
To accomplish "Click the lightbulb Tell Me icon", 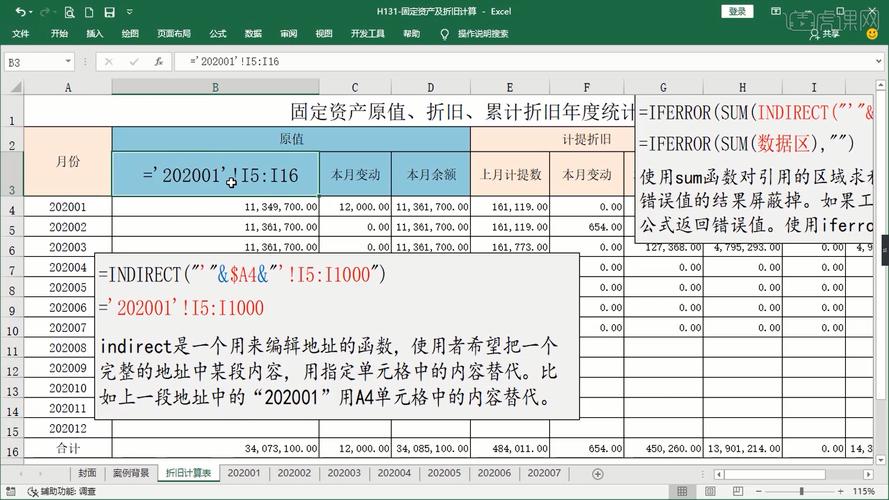I will pyautogui.click(x=444, y=34).
